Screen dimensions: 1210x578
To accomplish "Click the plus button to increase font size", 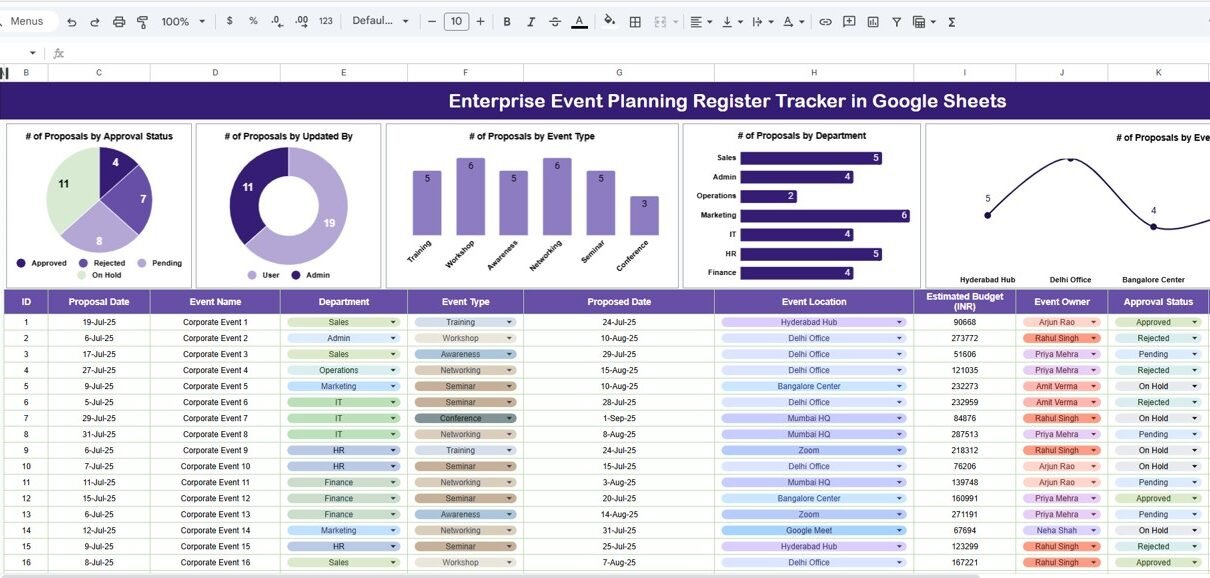I will (x=481, y=22).
